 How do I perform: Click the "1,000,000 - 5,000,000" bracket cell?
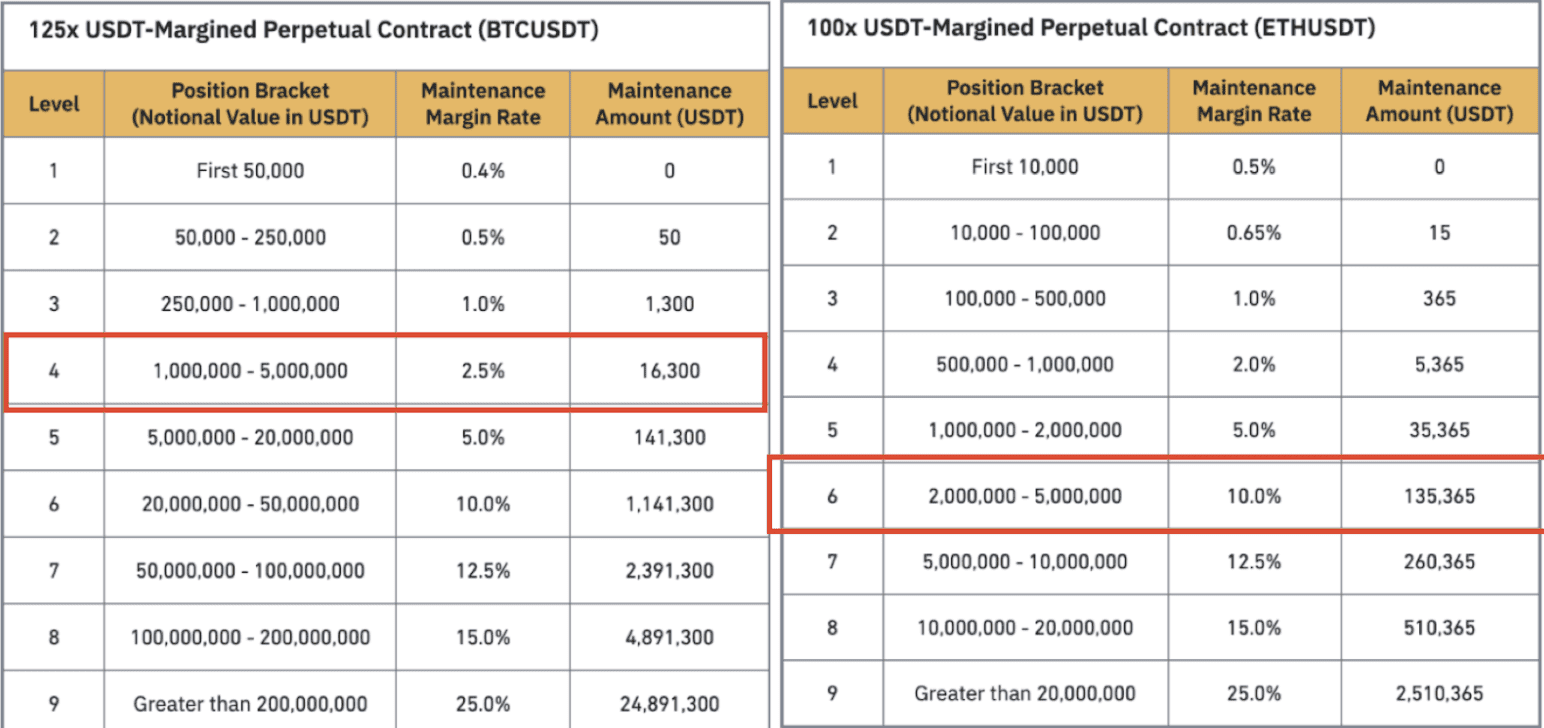coord(250,371)
